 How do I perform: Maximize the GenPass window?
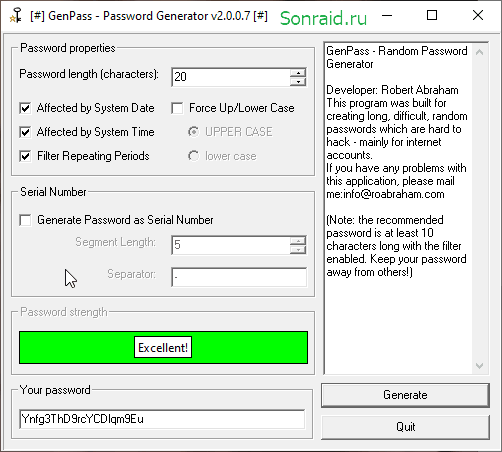point(432,15)
